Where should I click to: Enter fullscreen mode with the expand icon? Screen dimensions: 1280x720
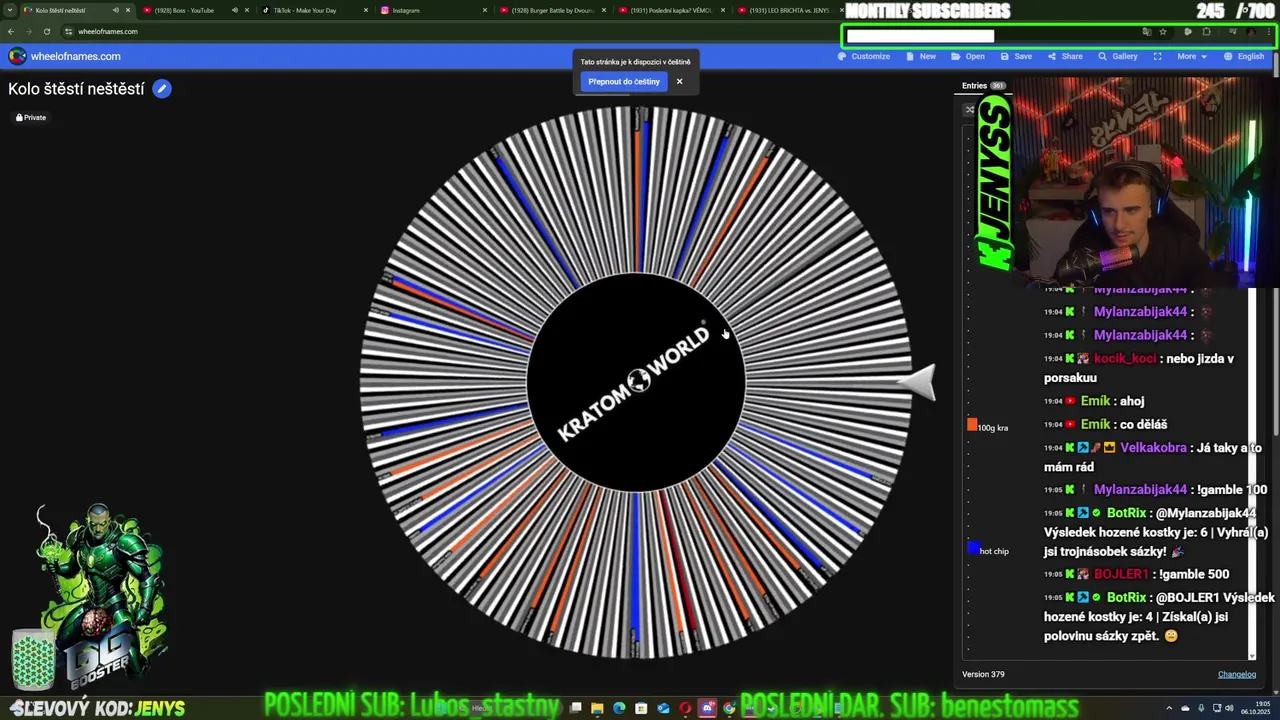tap(1157, 56)
